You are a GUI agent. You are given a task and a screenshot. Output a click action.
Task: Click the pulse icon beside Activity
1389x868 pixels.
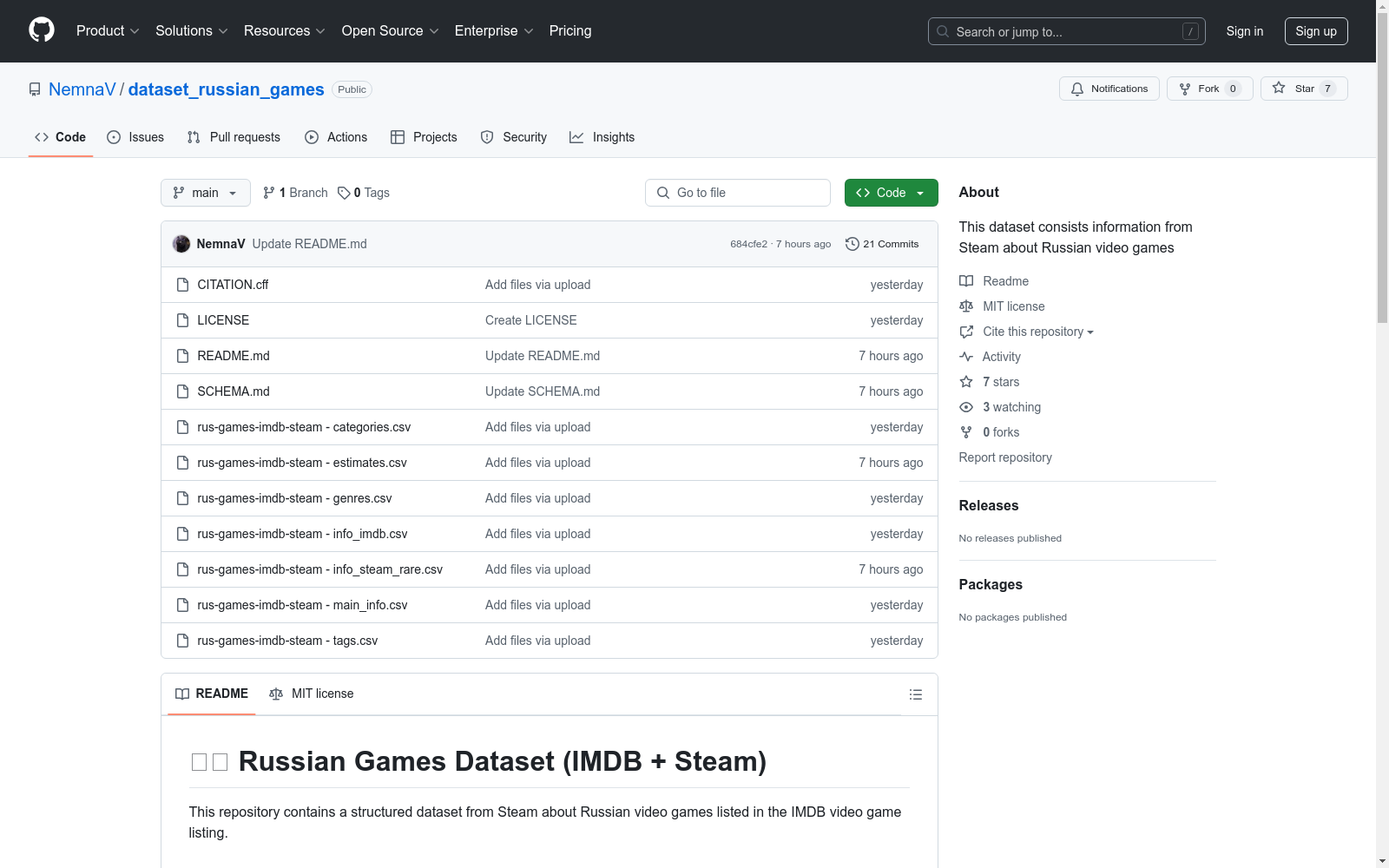(x=966, y=357)
